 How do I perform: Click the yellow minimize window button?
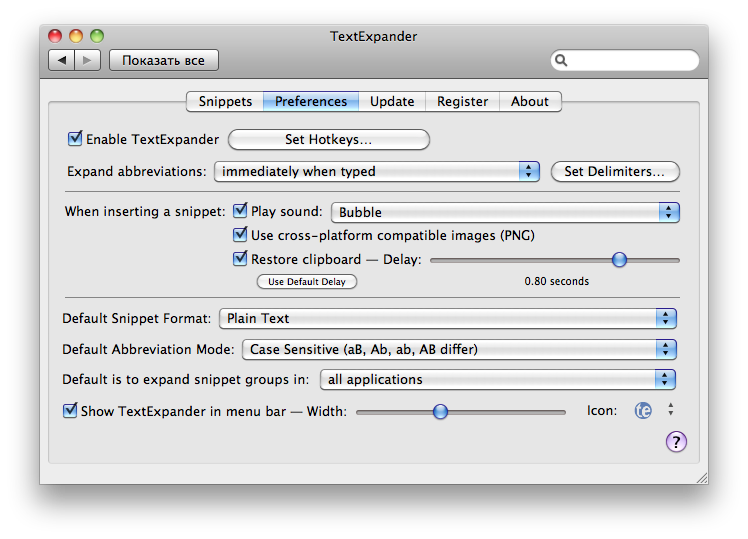click(76, 36)
